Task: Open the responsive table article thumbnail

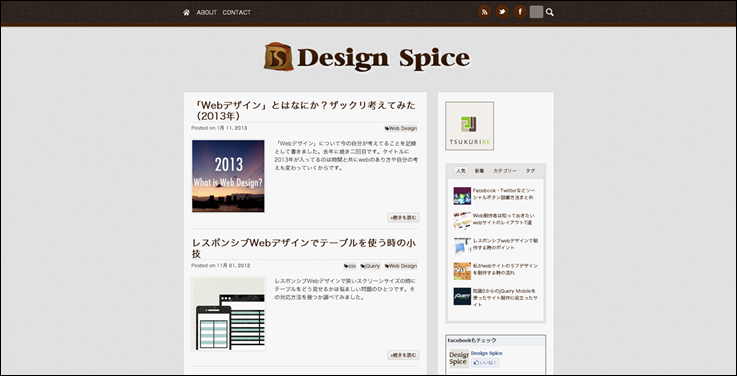Action: tap(228, 313)
